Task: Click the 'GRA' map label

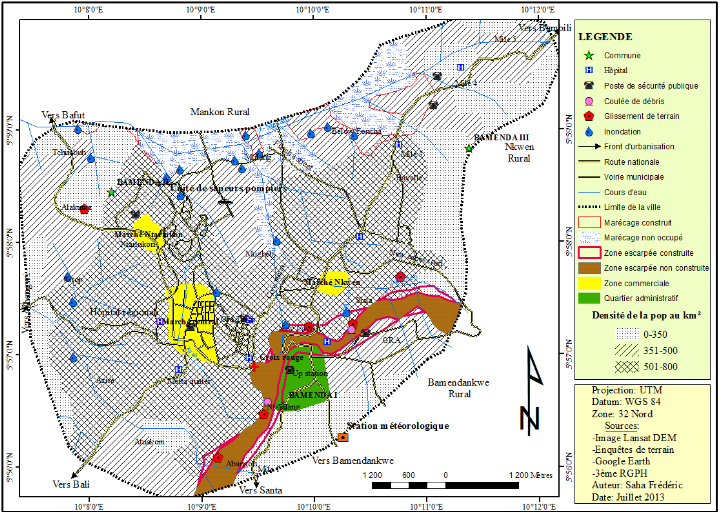Action: pyautogui.click(x=392, y=340)
